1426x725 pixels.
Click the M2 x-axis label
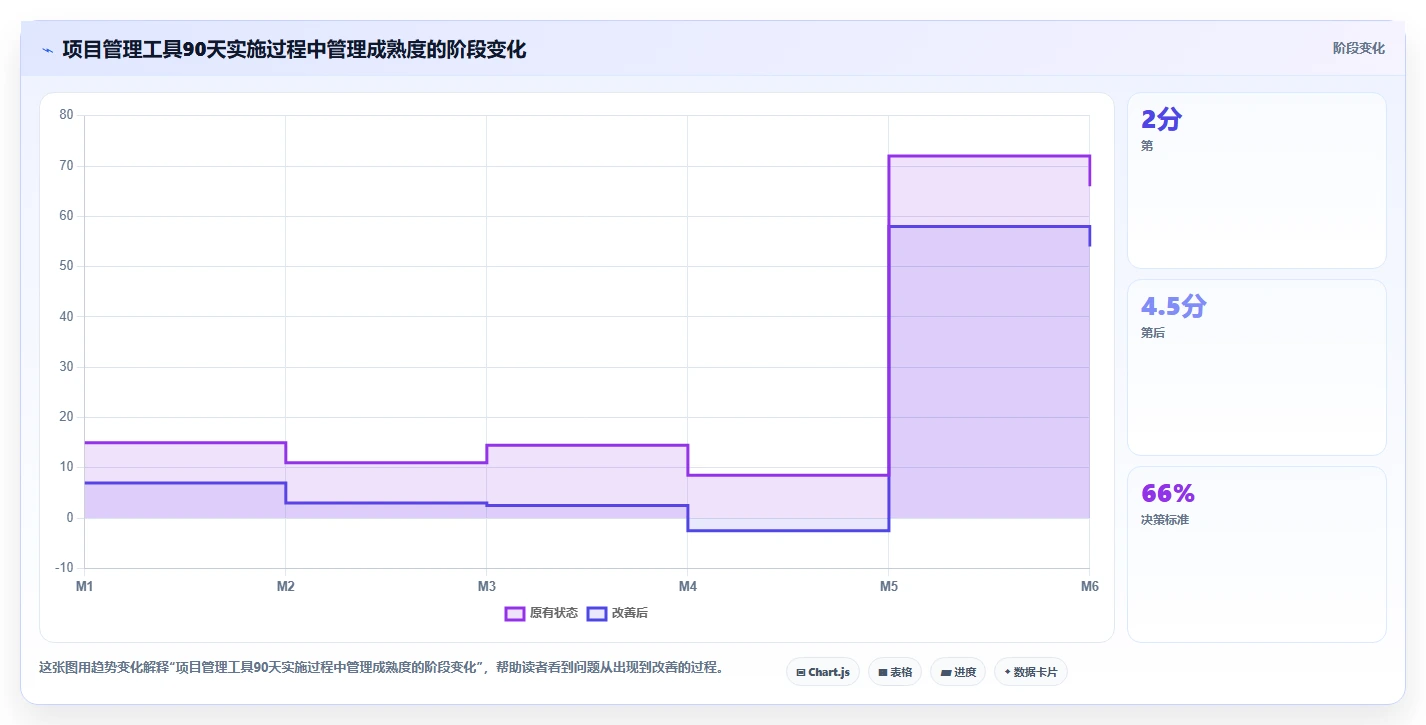[x=286, y=586]
